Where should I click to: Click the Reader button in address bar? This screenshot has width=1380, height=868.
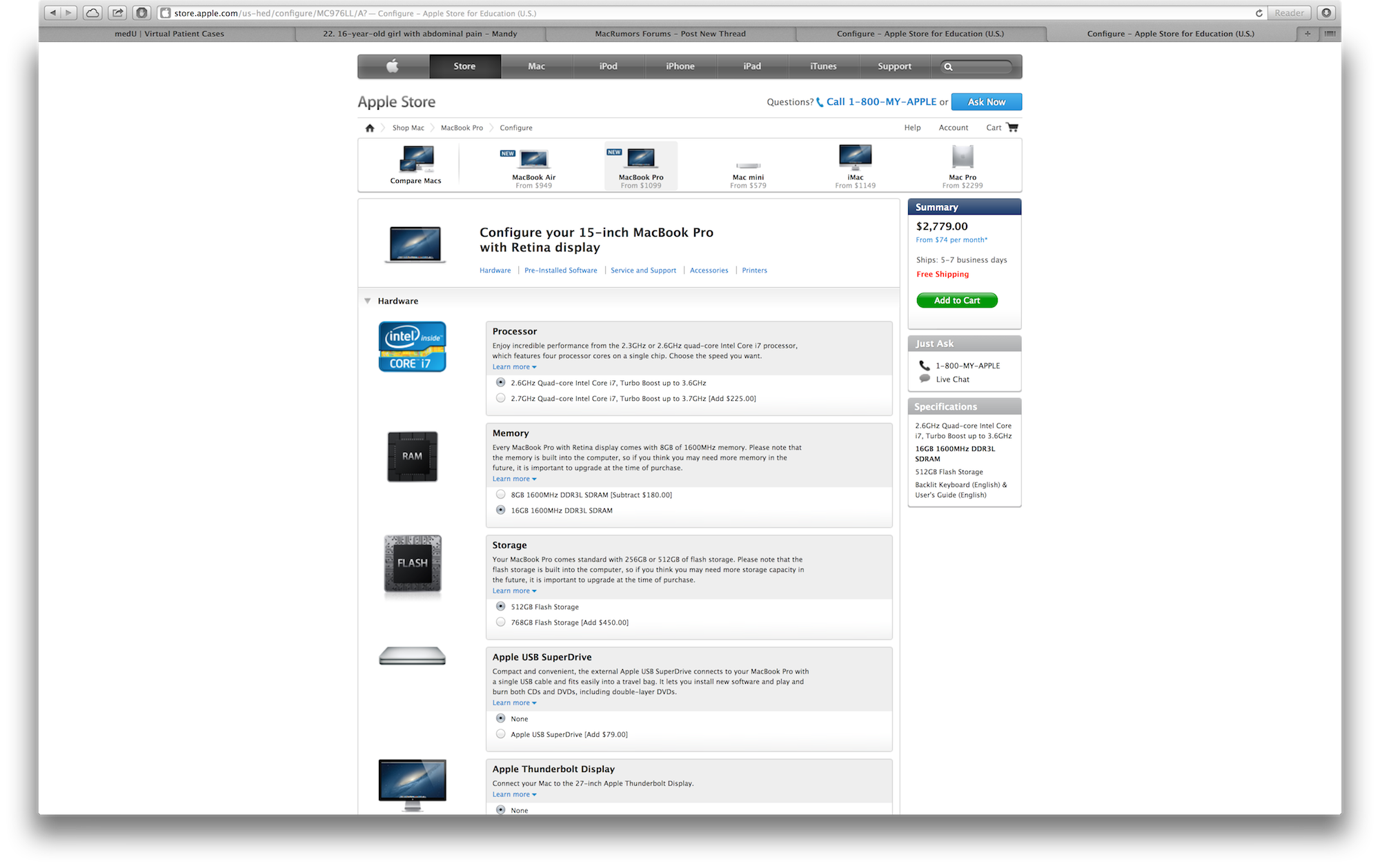click(1289, 13)
